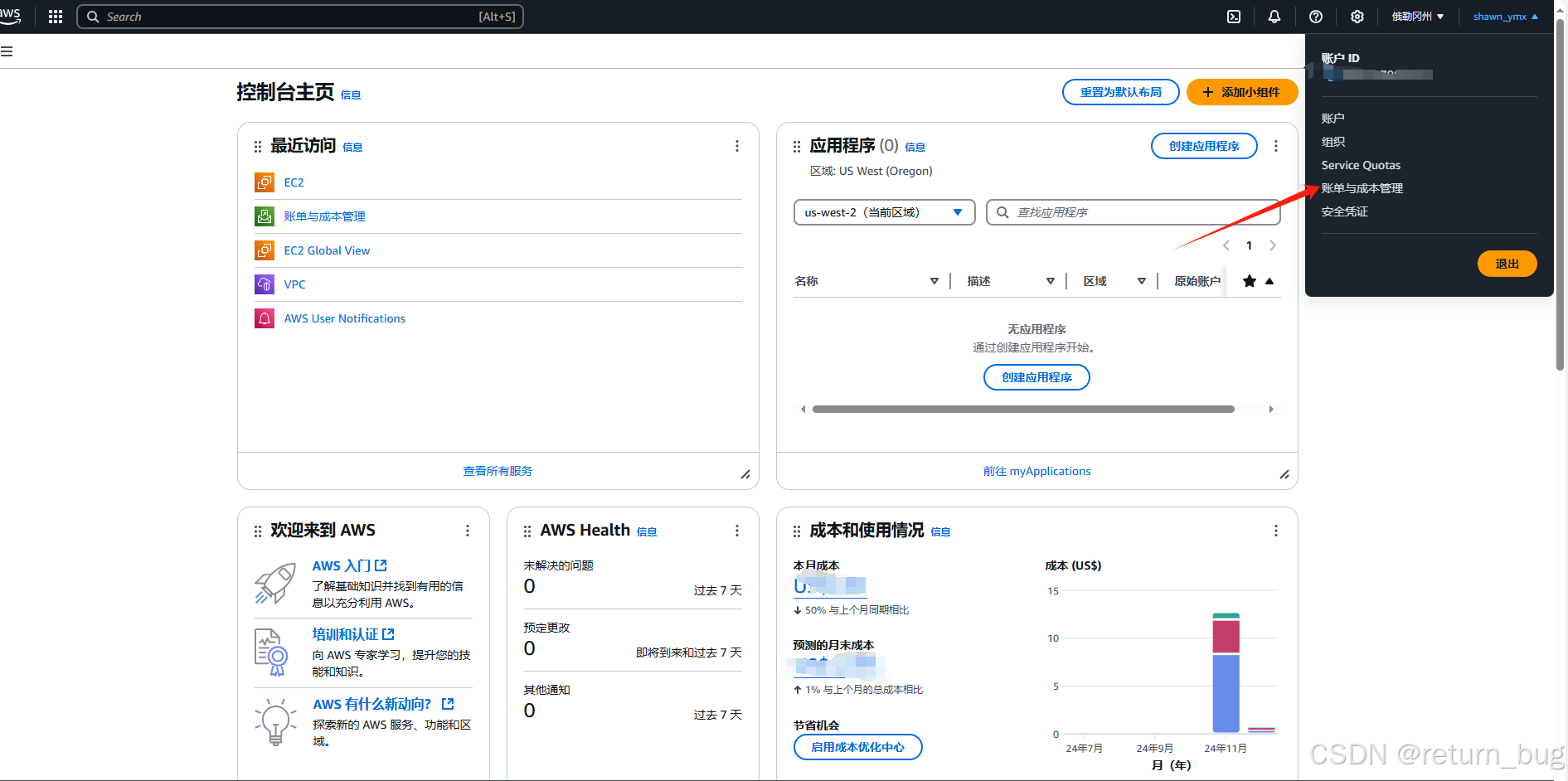
Task: Open the AWS 入门 link
Action: (x=349, y=565)
